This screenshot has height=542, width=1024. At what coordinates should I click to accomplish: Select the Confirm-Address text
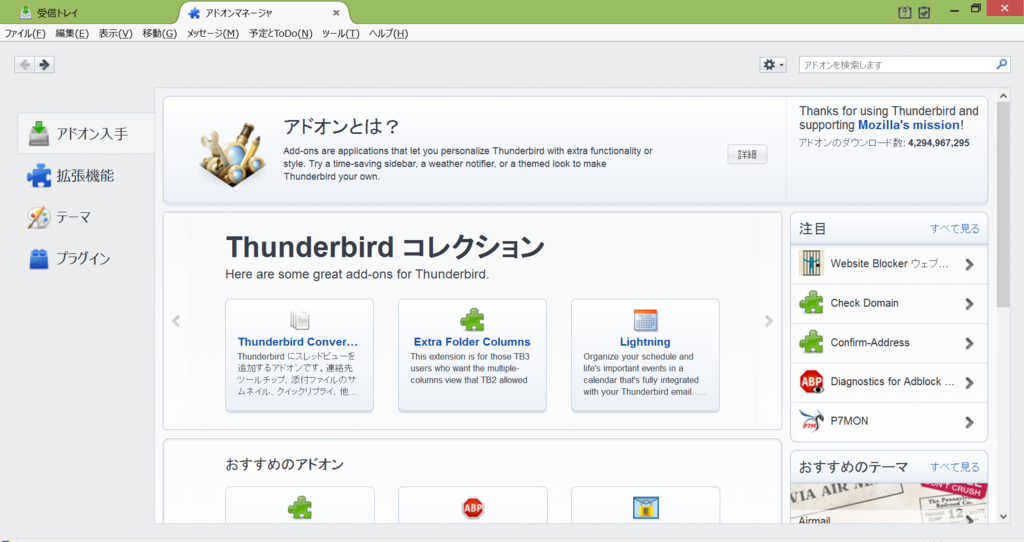[x=869, y=342]
